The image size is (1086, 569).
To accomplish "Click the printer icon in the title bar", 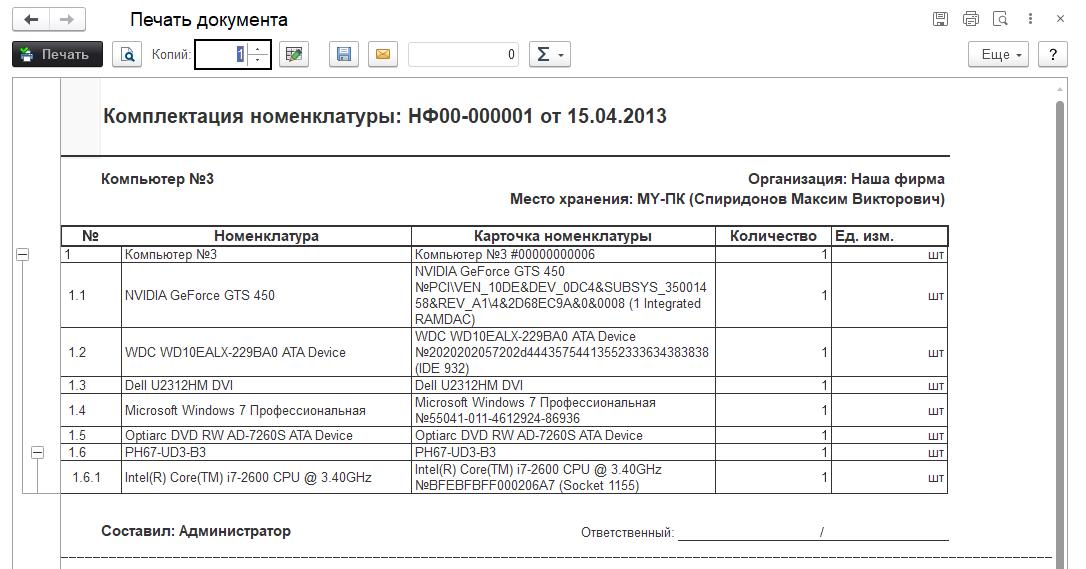I will point(970,19).
